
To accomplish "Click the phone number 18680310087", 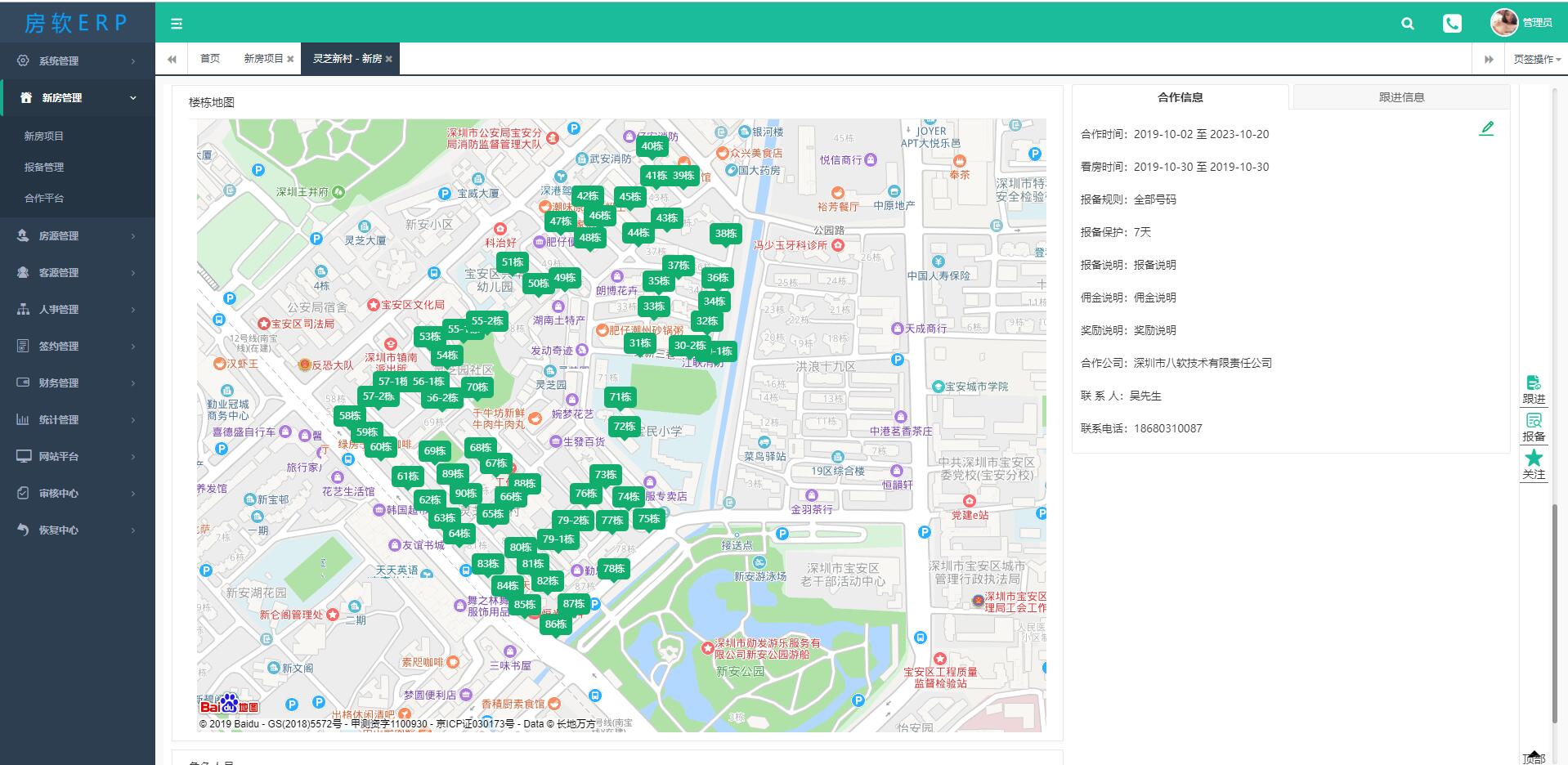I will tap(1167, 428).
